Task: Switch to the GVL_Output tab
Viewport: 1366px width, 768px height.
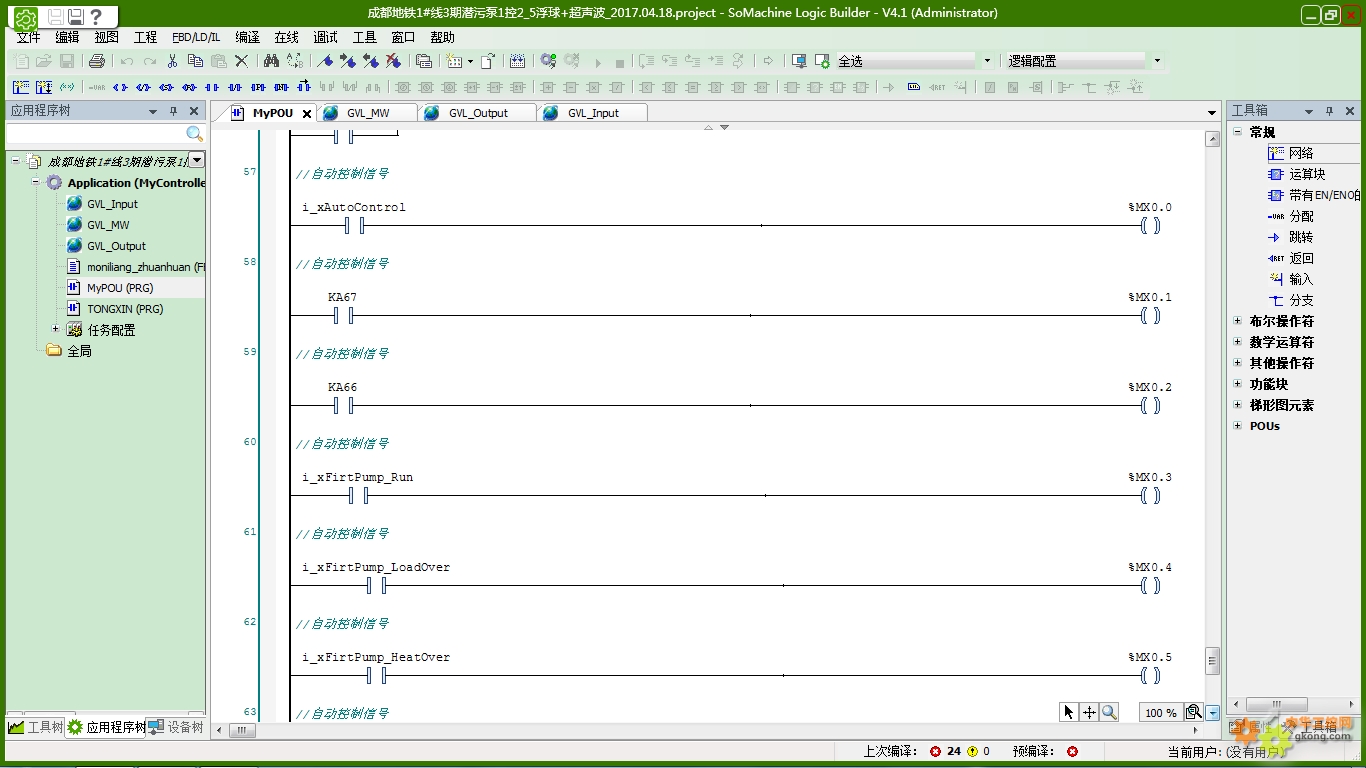Action: point(478,113)
